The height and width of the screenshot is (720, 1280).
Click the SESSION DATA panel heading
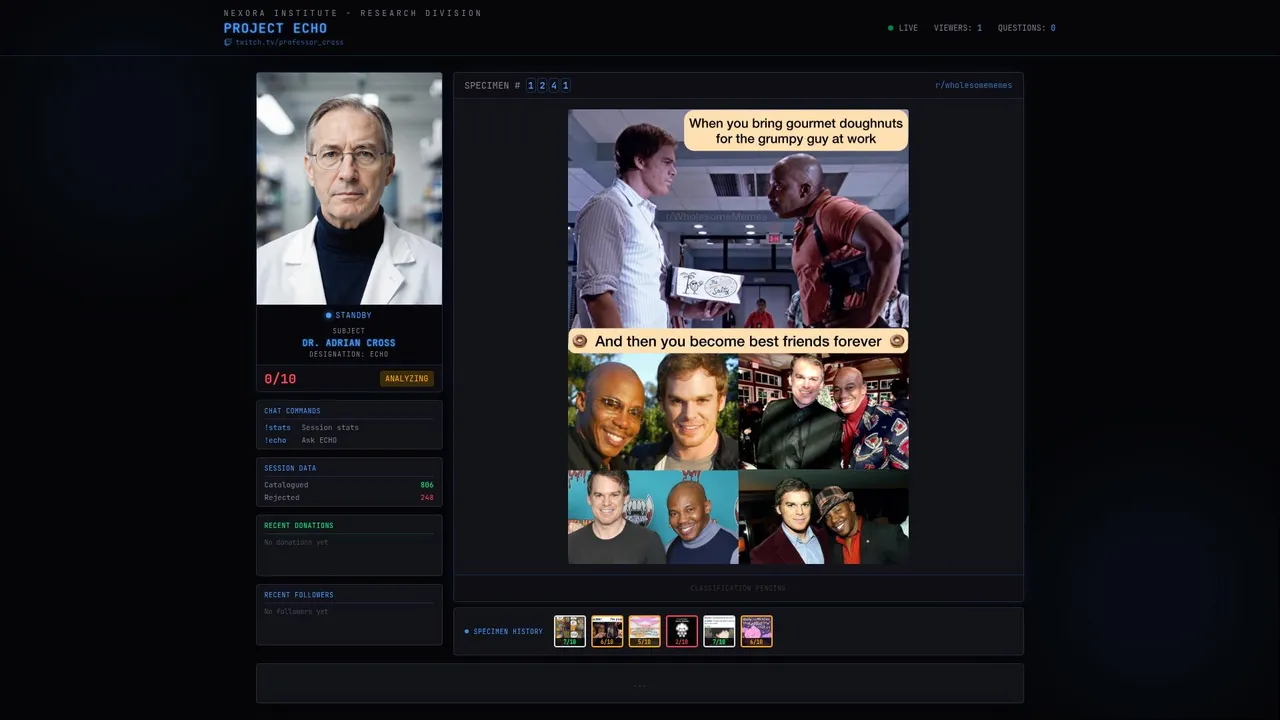point(290,468)
